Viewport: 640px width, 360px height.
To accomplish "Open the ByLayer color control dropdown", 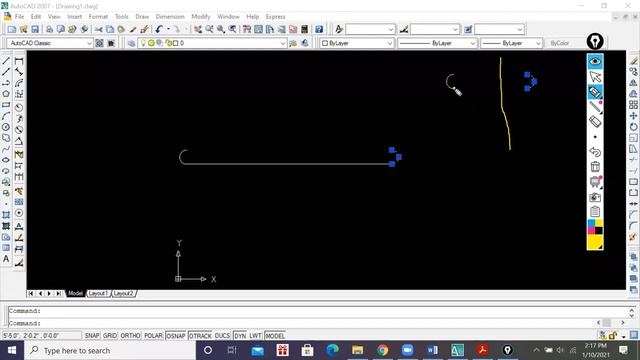I will (x=356, y=43).
